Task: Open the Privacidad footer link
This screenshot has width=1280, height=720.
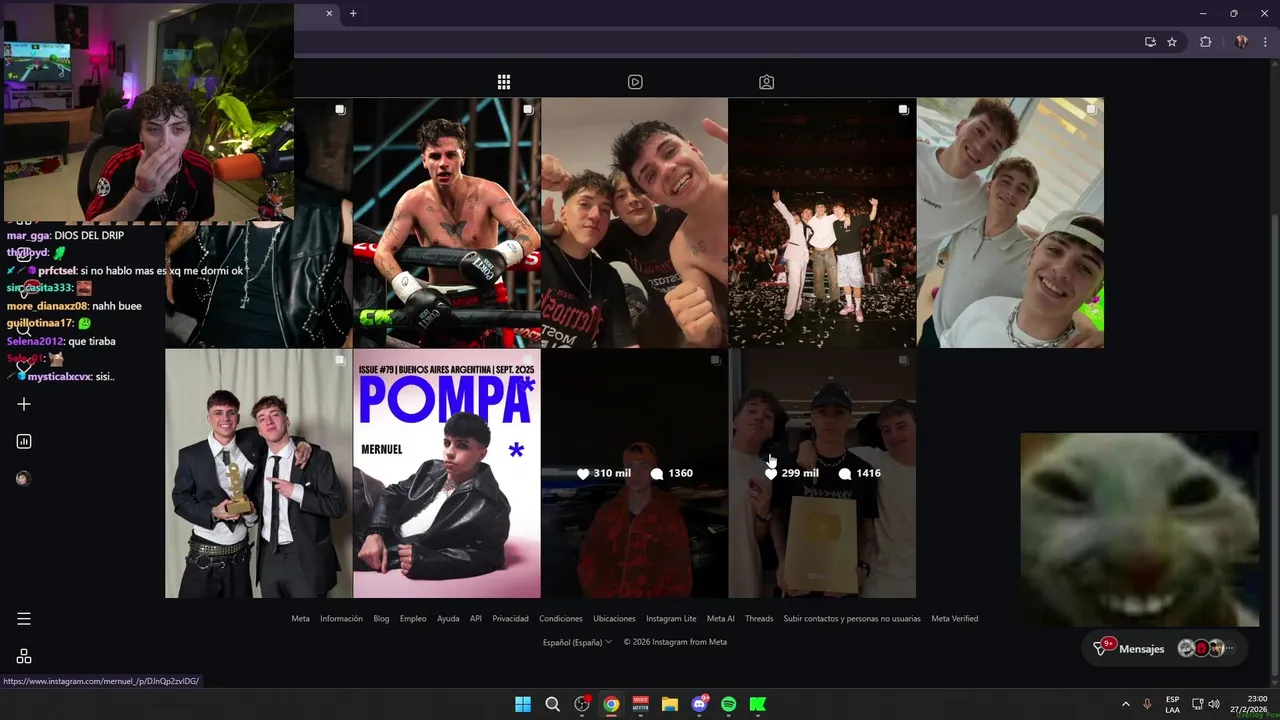Action: pyautogui.click(x=510, y=618)
